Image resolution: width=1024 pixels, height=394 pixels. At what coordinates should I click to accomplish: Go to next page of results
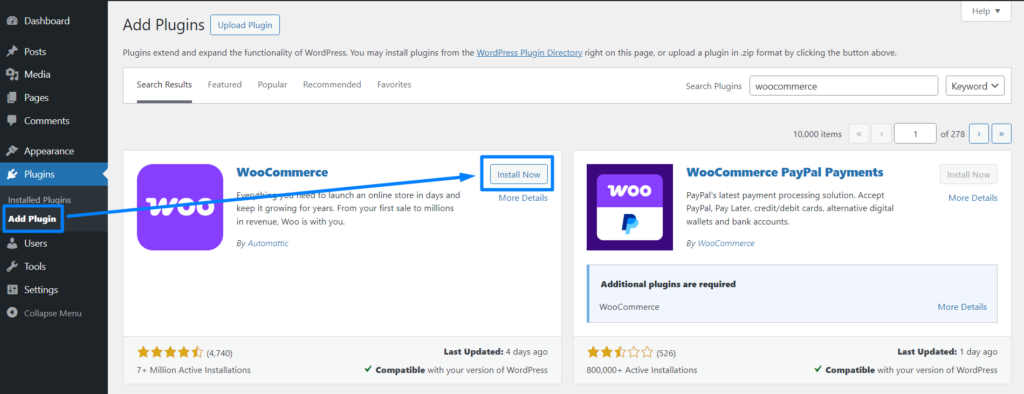click(978, 134)
